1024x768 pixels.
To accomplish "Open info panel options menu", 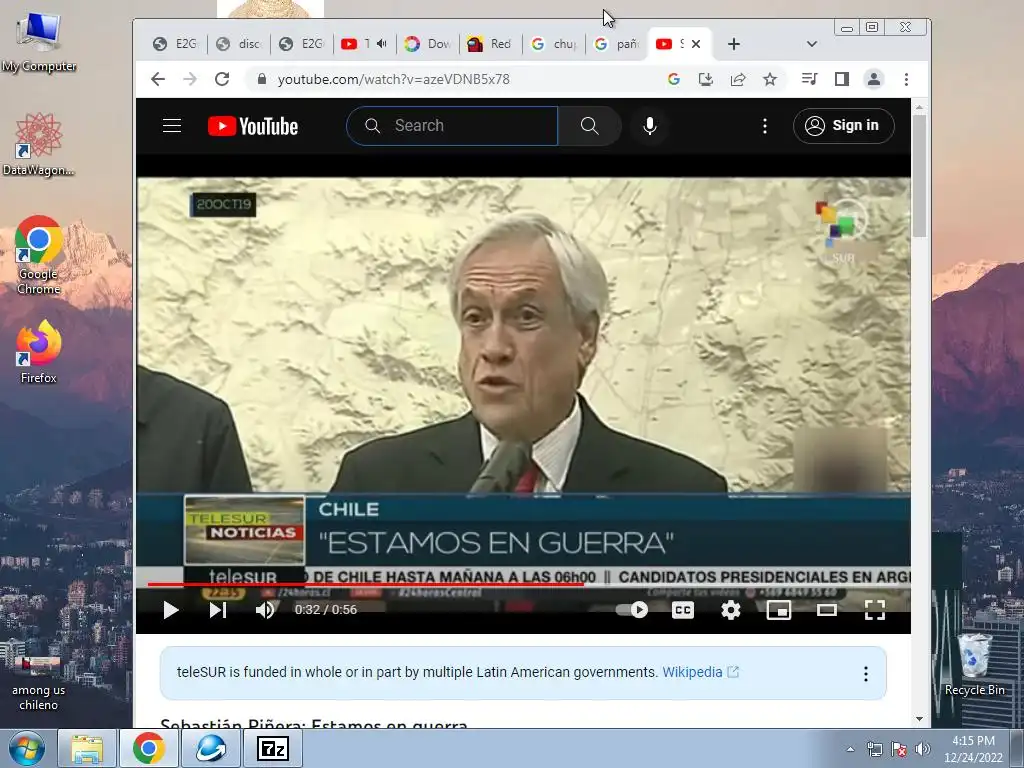I will [x=865, y=673].
